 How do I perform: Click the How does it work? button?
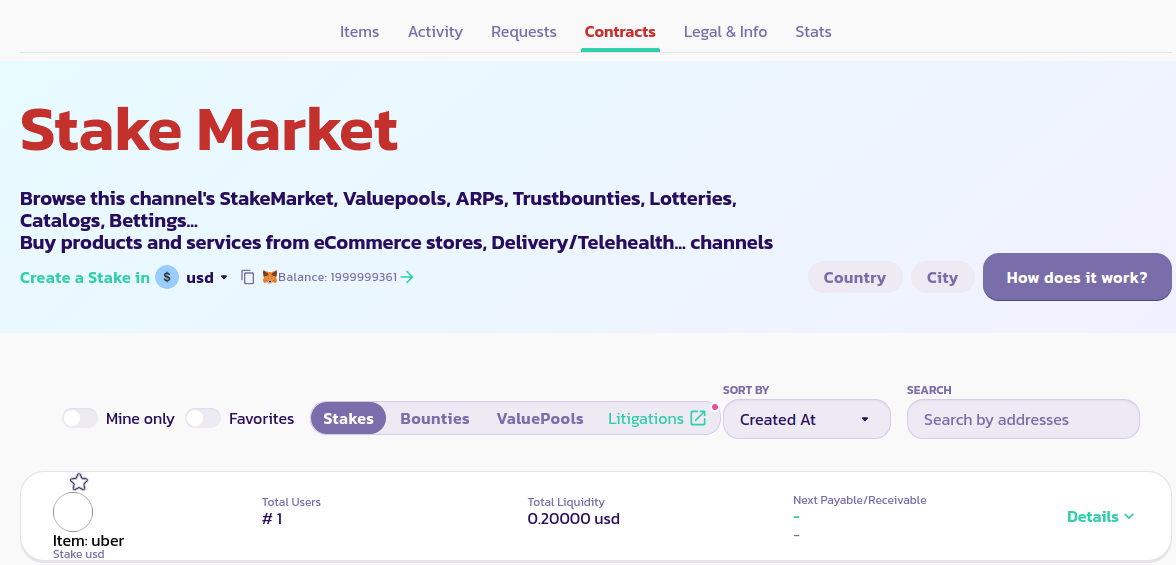pyautogui.click(x=1076, y=277)
